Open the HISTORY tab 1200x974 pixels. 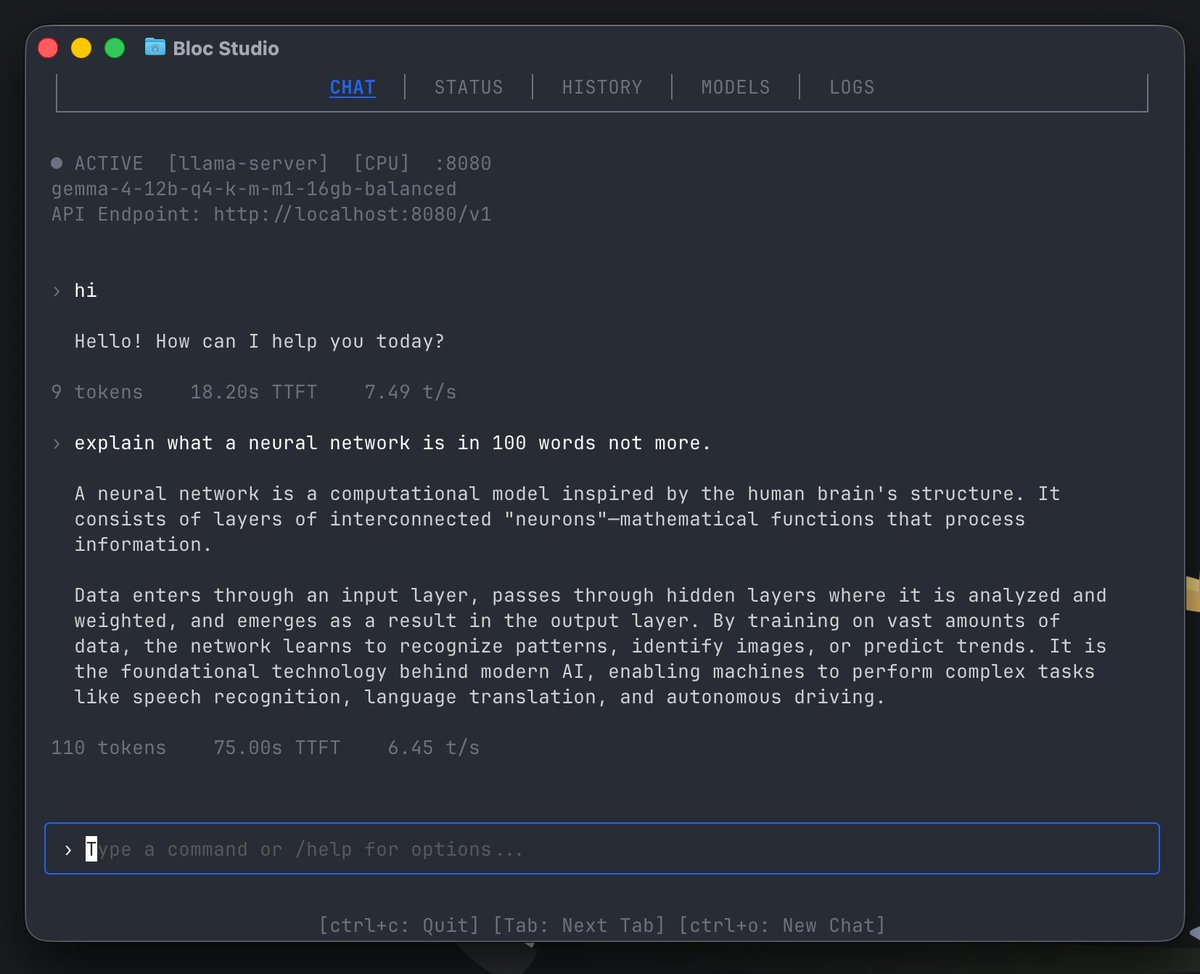602,87
